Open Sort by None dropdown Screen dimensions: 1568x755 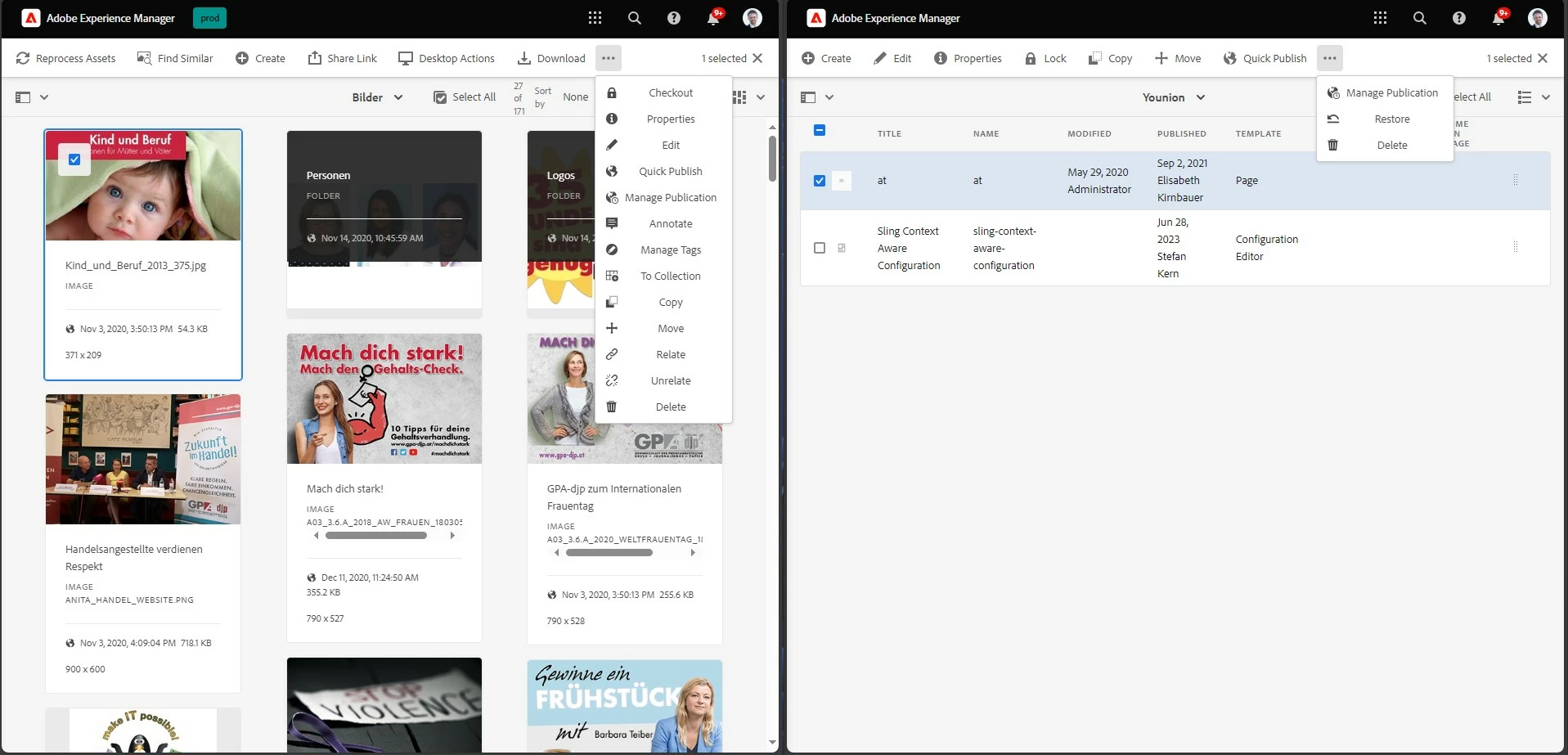(575, 97)
